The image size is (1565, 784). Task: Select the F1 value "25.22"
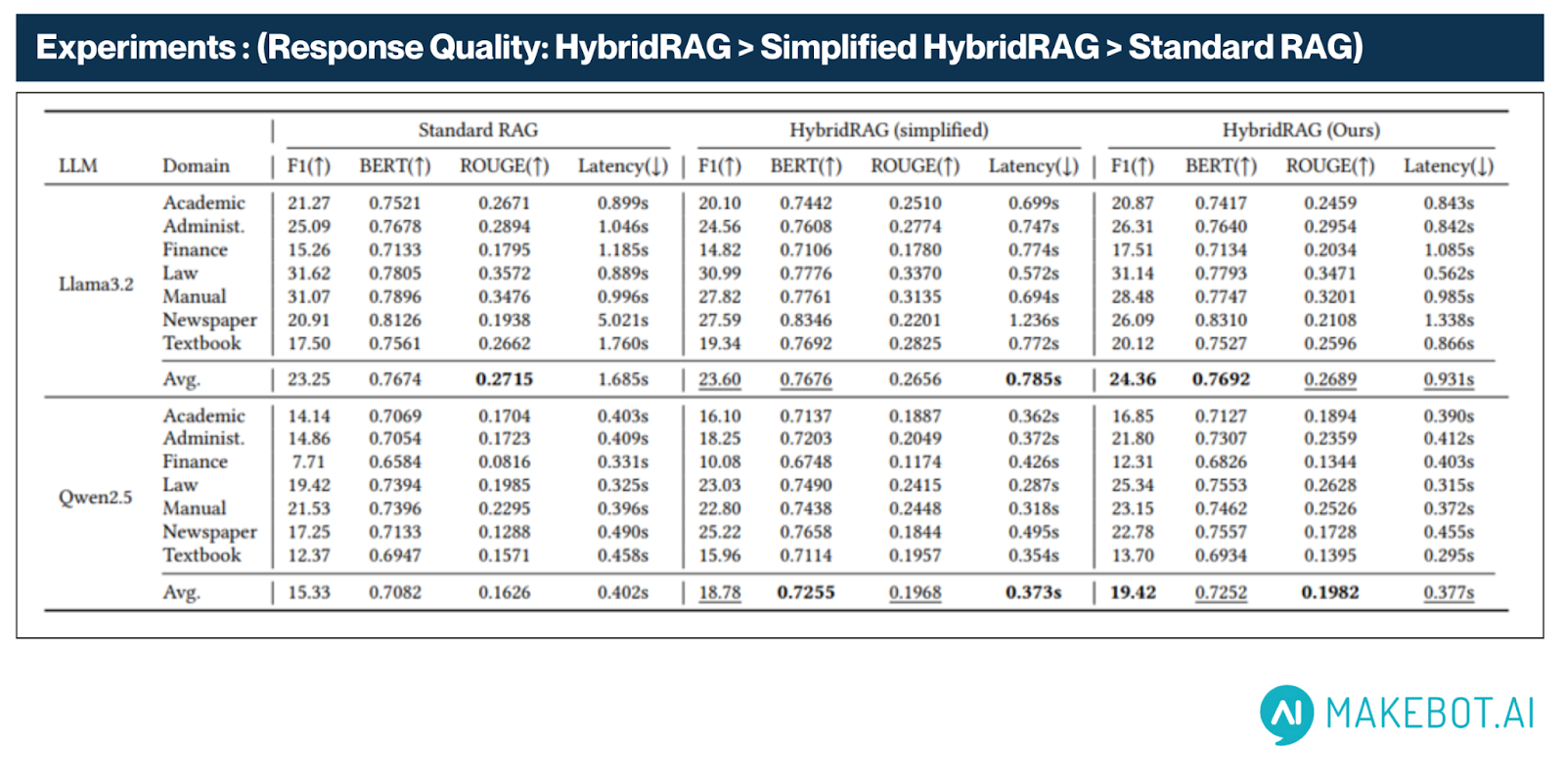720,533
